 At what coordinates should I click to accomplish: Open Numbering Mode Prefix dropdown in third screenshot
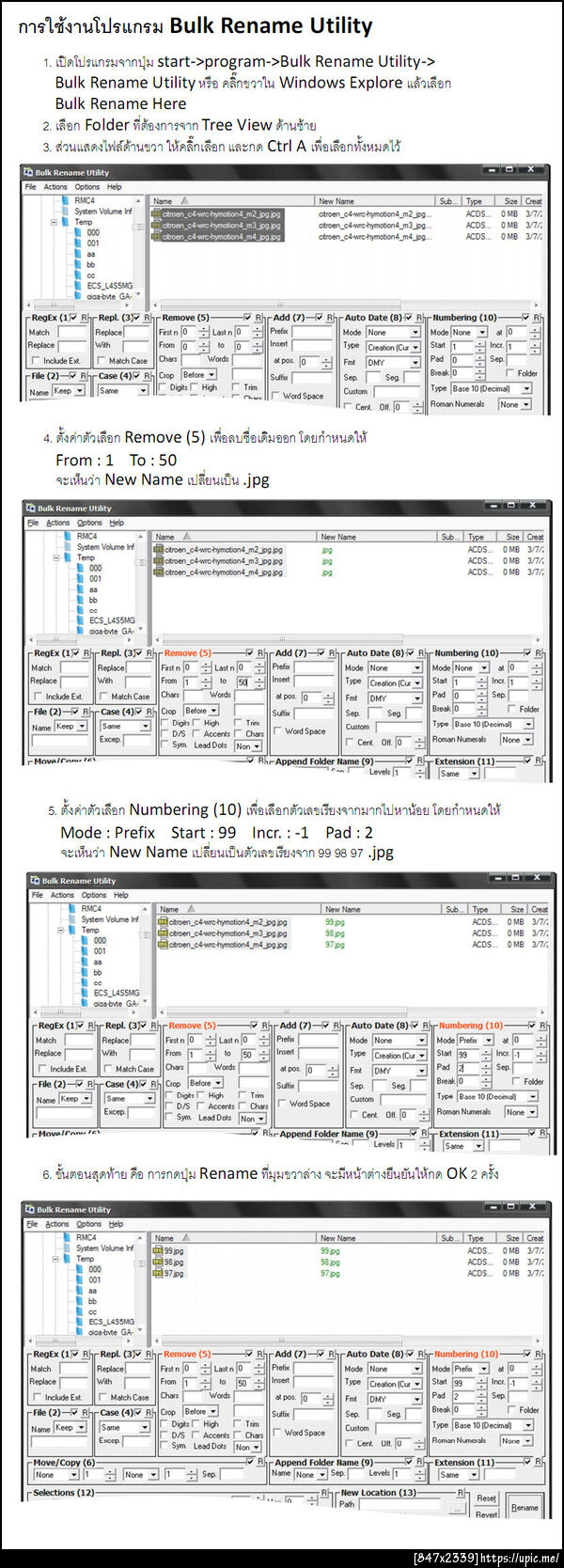475,1041
